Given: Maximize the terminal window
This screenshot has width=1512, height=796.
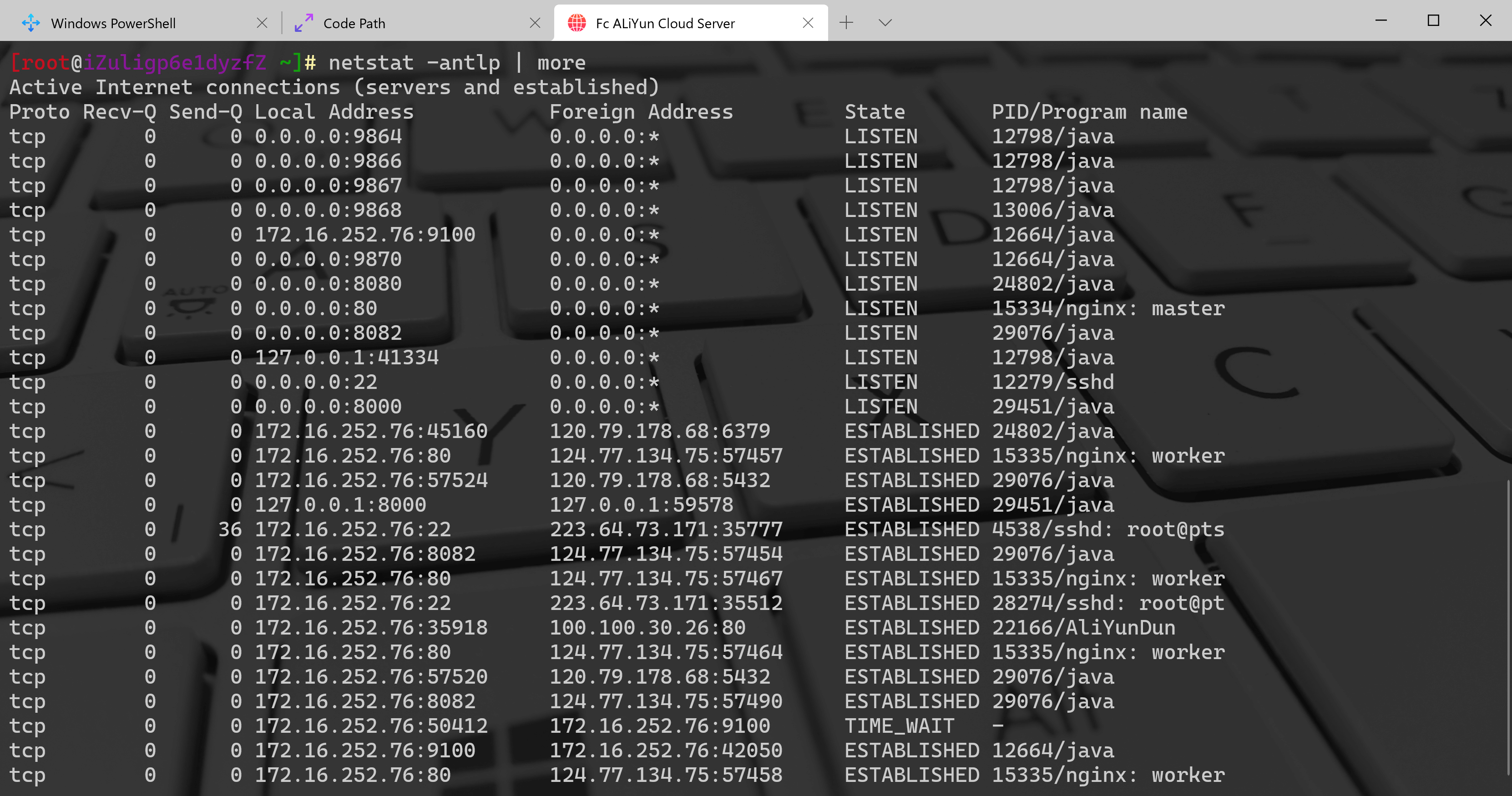Looking at the screenshot, I should (1433, 20).
